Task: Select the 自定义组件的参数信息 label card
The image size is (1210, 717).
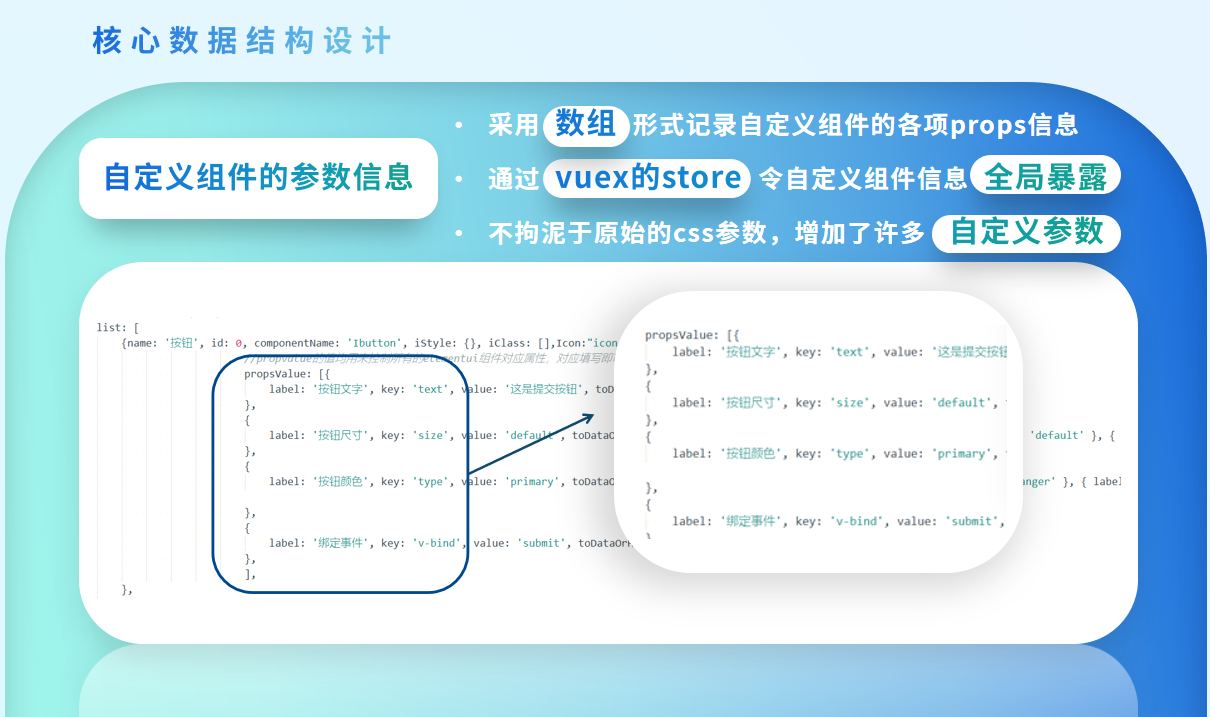Action: click(x=258, y=178)
